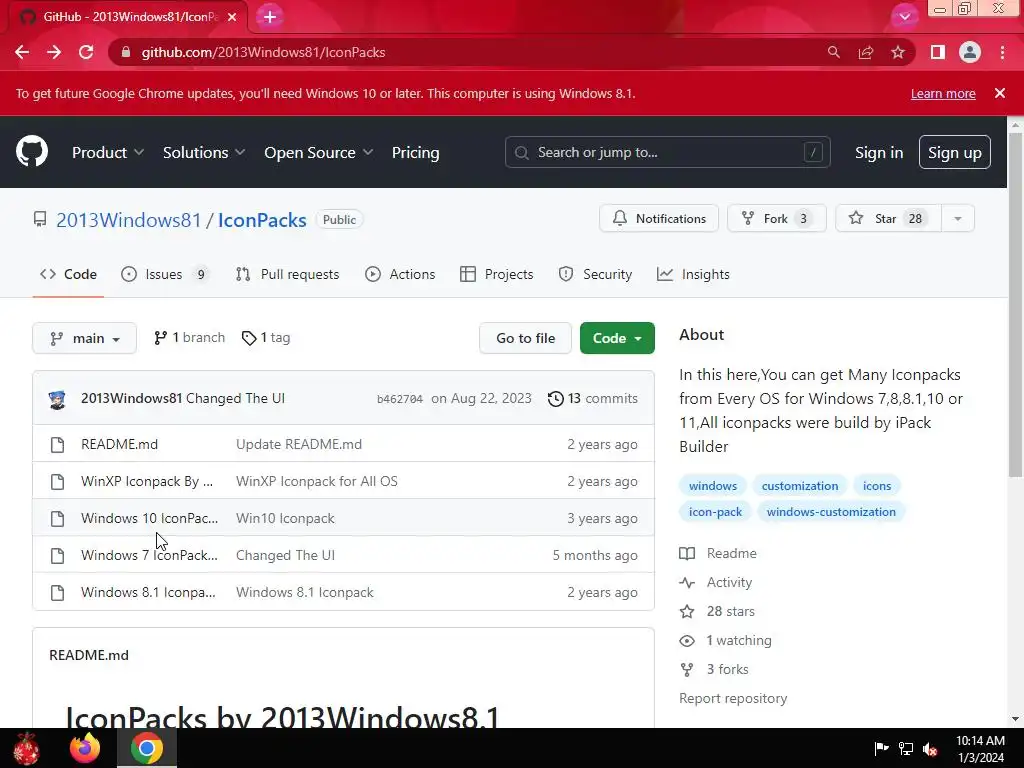Screen dimensions: 1024x768
Task: Click the Chrome icon in the taskbar
Action: [147, 748]
